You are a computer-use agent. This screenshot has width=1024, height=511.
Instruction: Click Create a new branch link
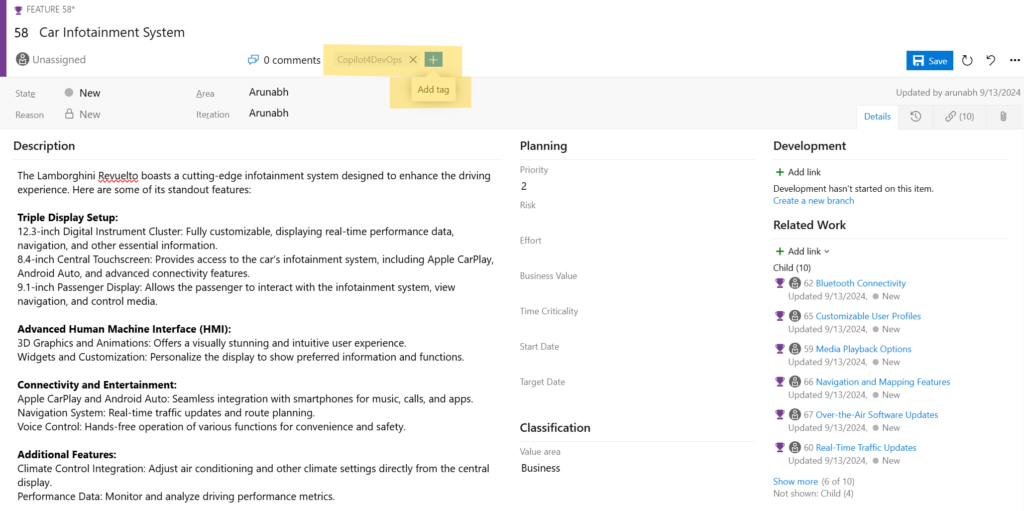[814, 201]
